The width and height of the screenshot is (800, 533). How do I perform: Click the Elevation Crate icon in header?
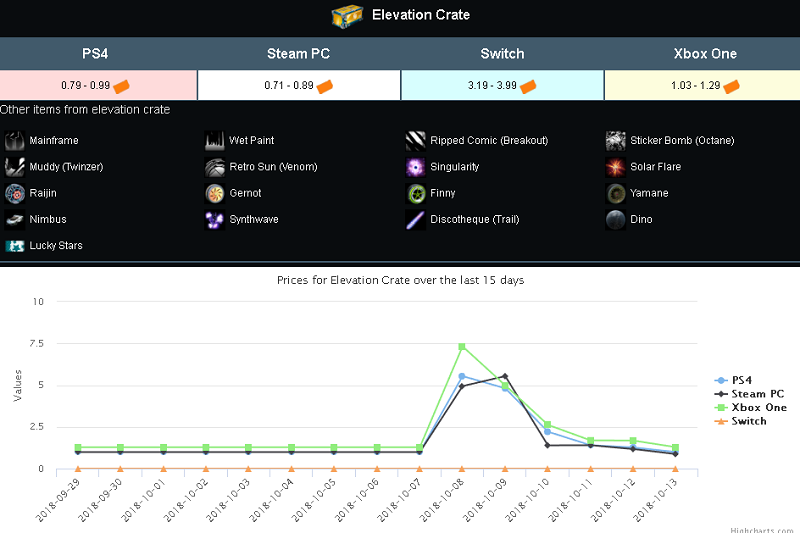(x=347, y=16)
